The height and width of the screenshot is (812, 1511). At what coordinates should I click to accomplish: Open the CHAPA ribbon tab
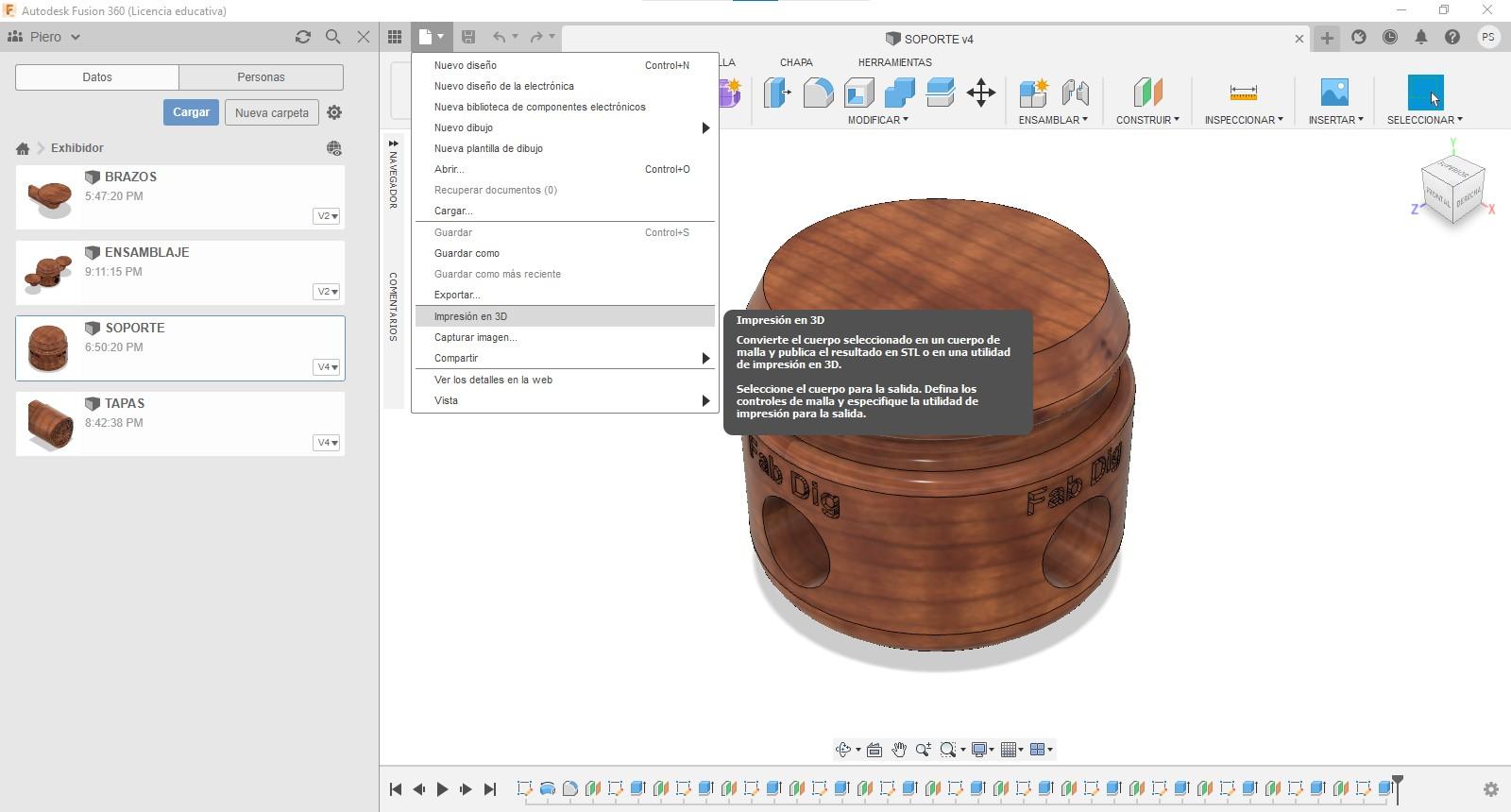(796, 62)
